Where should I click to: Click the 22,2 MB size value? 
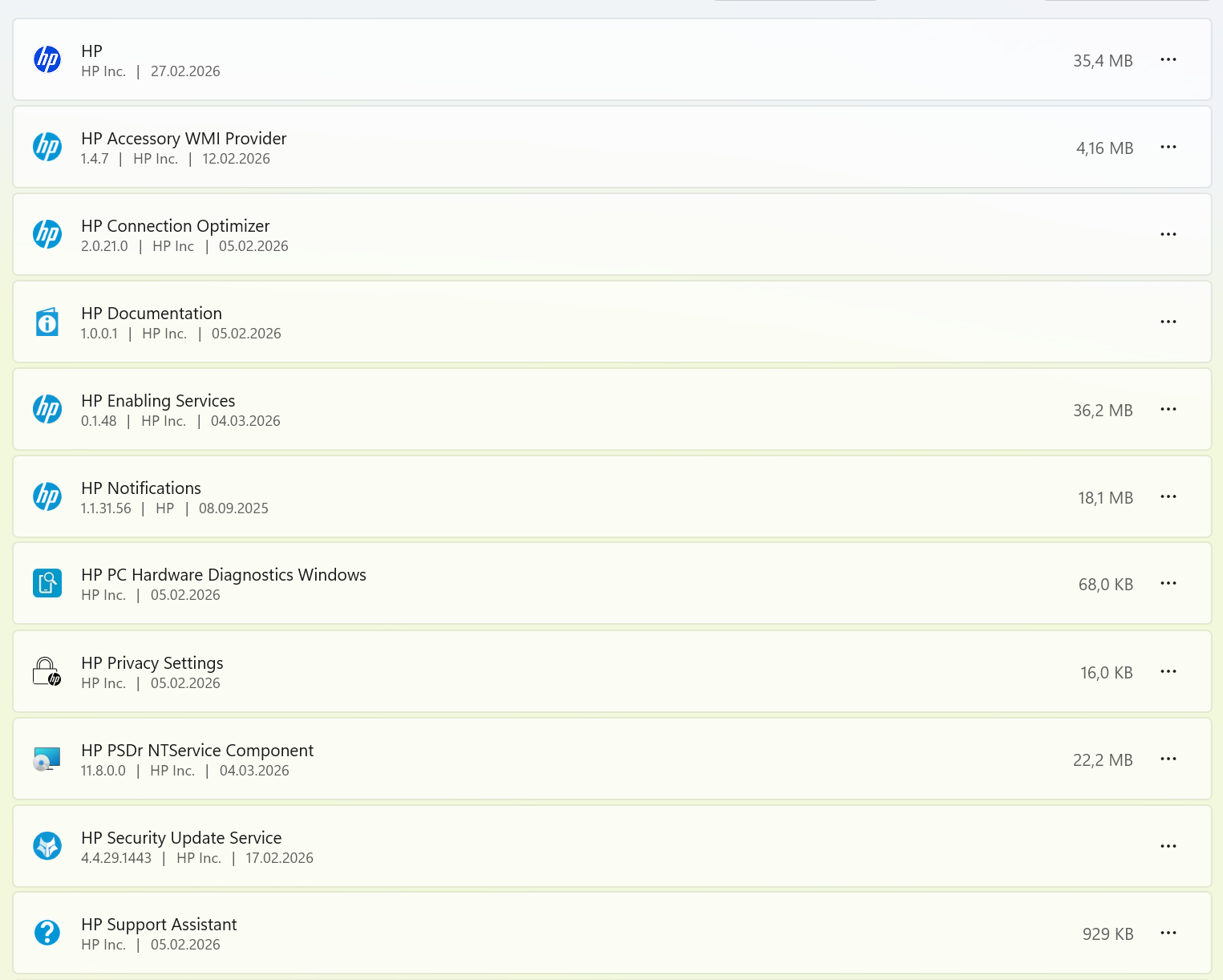point(1103,760)
